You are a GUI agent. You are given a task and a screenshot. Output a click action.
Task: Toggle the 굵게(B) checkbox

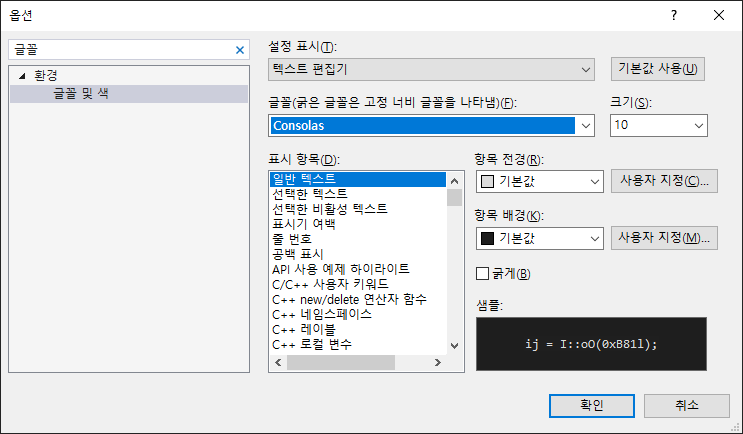(482, 274)
